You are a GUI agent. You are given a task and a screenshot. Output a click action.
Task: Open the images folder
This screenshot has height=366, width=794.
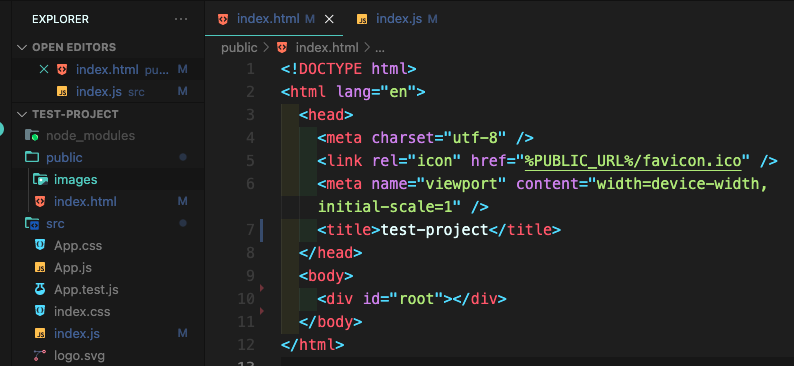pos(109,180)
